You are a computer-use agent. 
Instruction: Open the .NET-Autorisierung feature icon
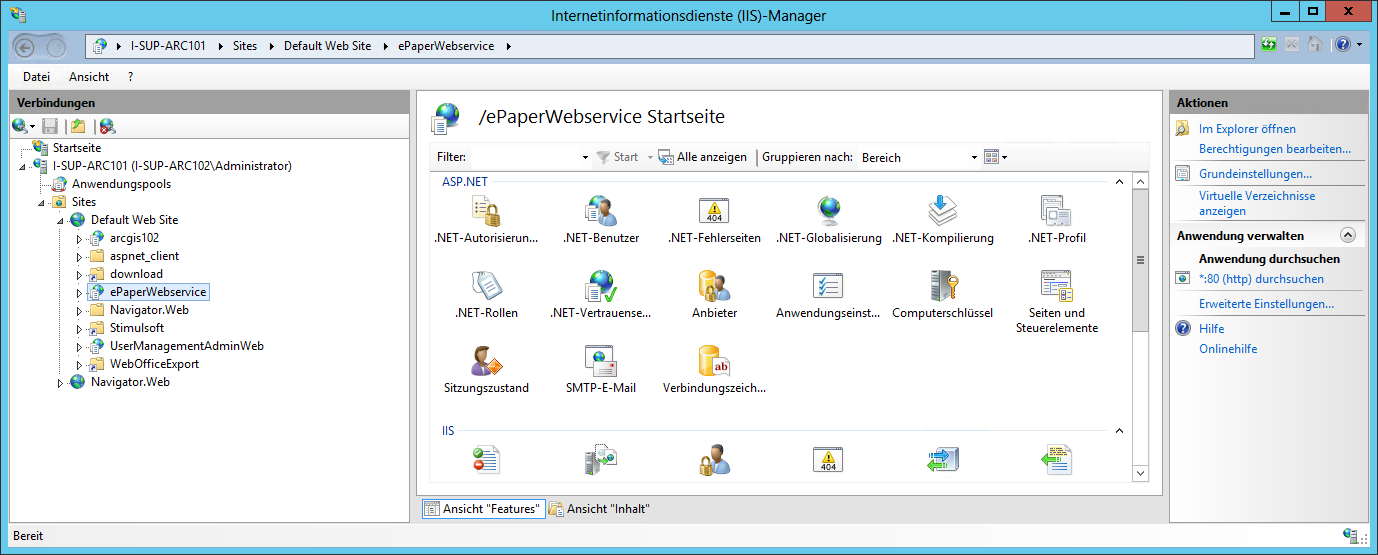pos(486,212)
